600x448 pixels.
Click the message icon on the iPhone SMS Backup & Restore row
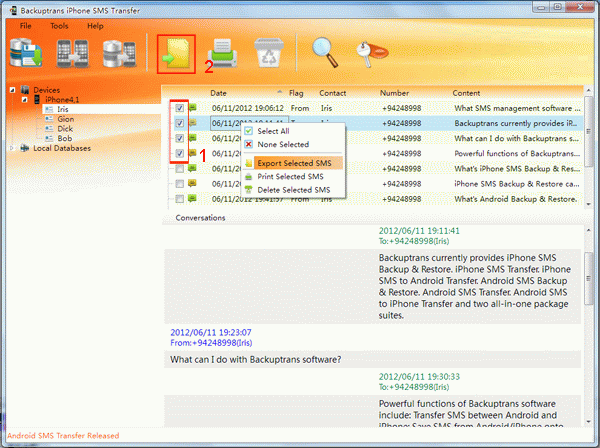click(192, 183)
